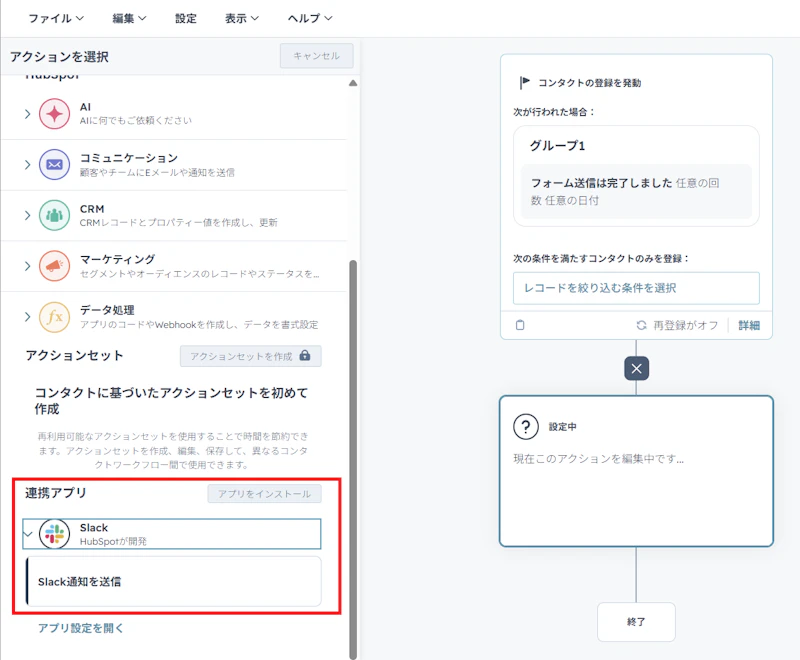Open the 表示 menu
This screenshot has width=800, height=660.
[x=242, y=18]
